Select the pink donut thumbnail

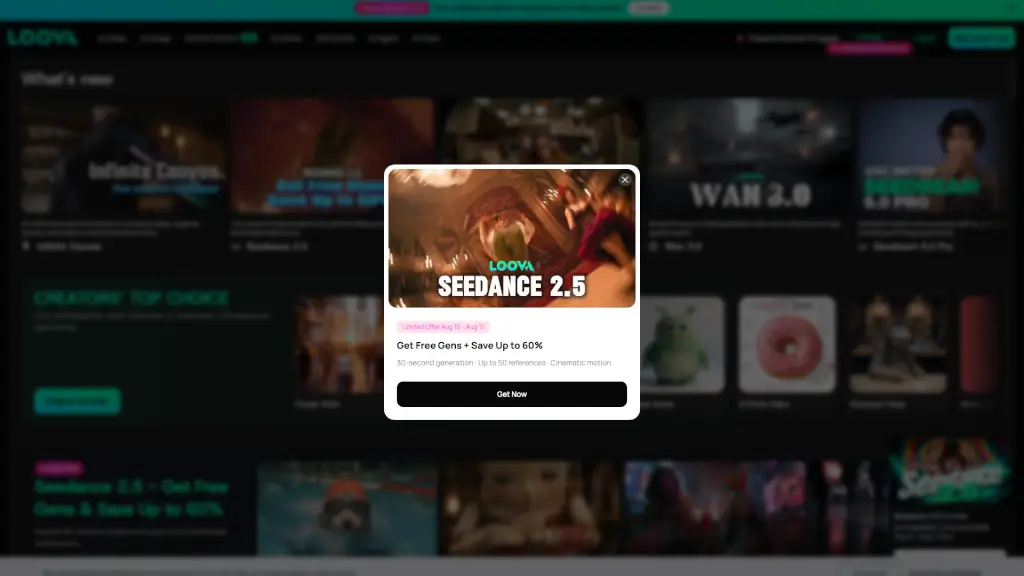point(787,345)
